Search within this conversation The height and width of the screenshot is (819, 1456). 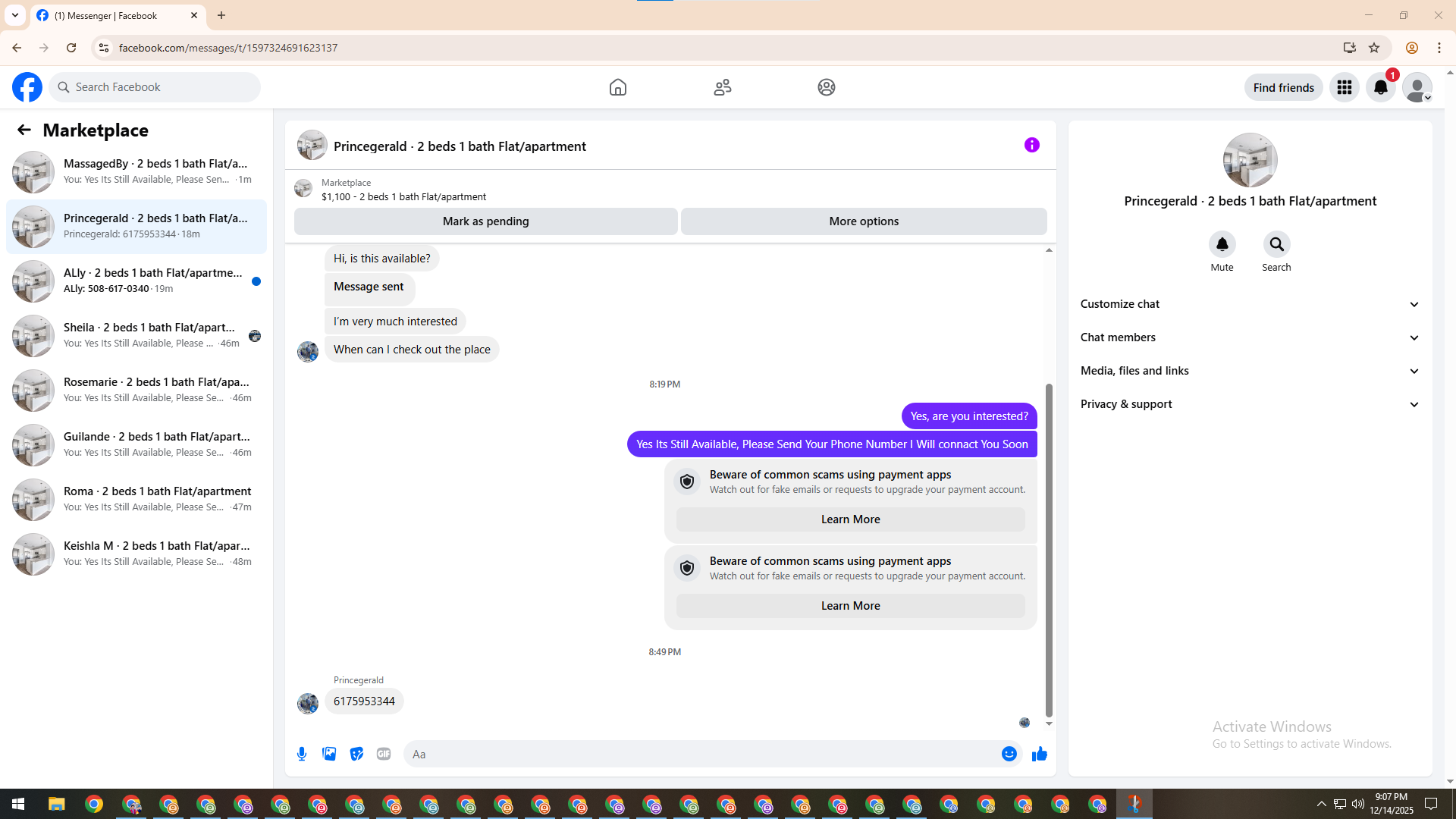click(1276, 244)
